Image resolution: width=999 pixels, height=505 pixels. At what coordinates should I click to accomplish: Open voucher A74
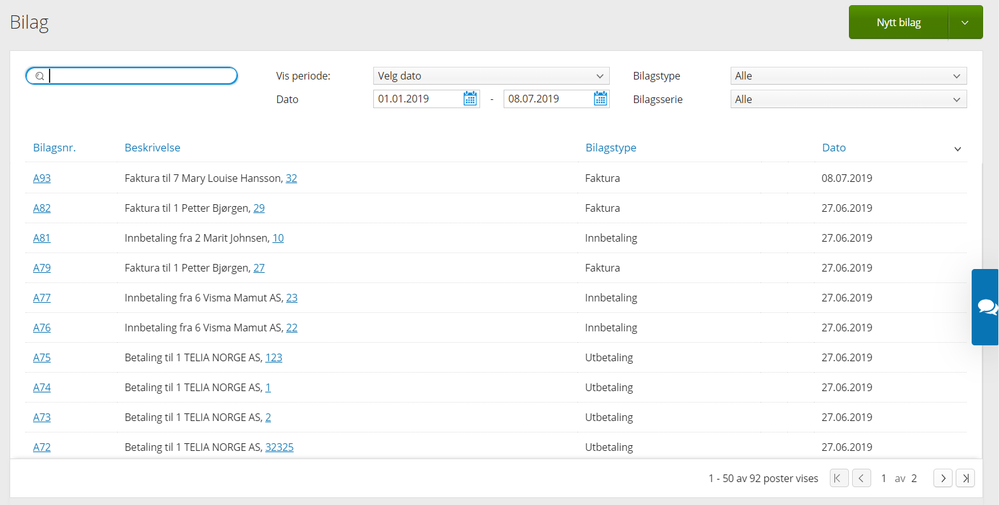pos(42,387)
